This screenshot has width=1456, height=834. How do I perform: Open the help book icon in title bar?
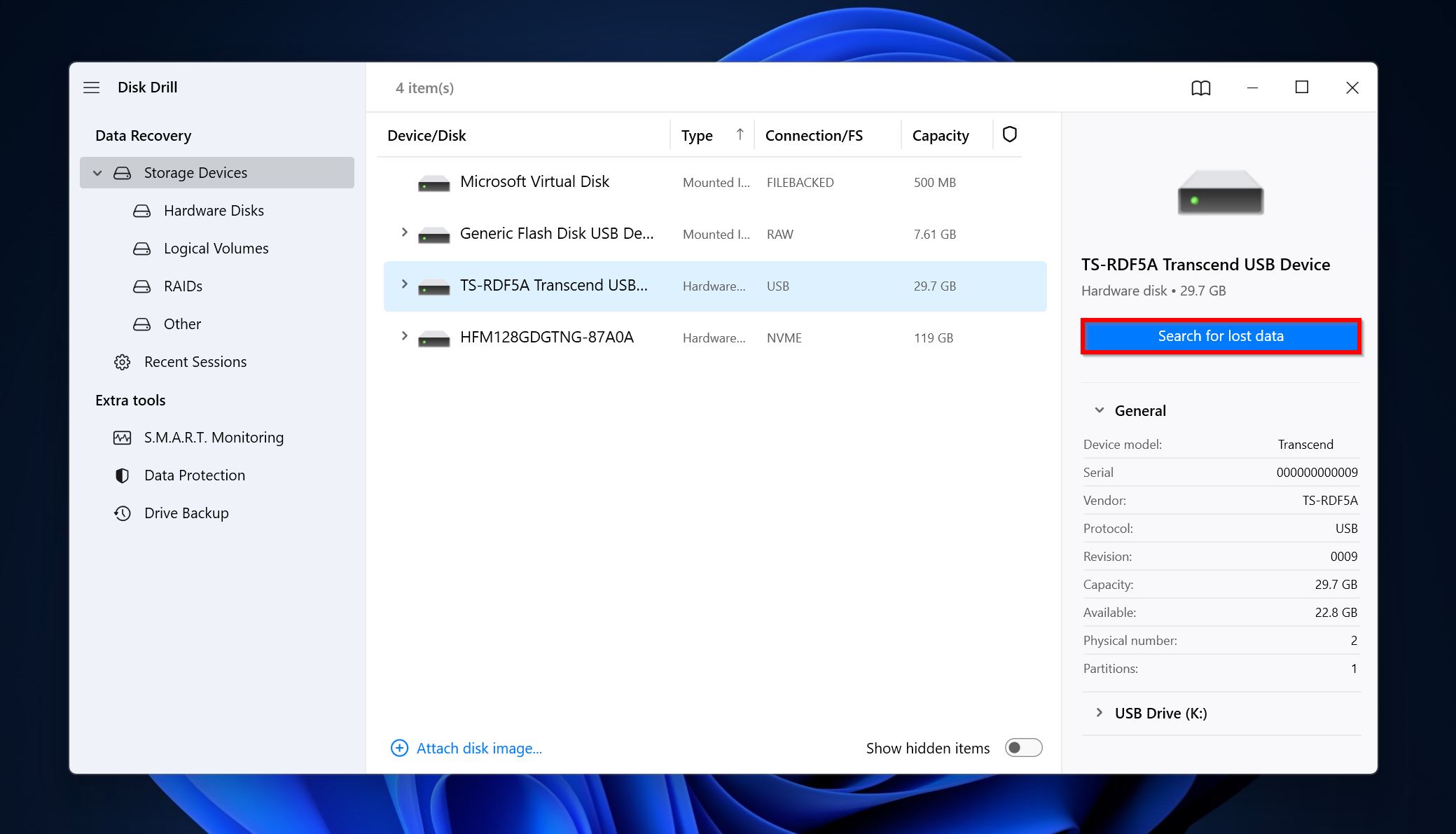(1201, 88)
